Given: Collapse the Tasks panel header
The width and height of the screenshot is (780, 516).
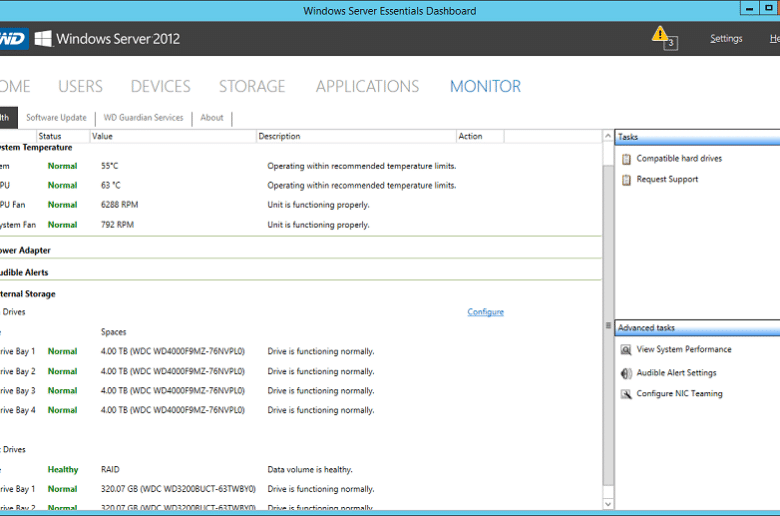Looking at the screenshot, I should (x=697, y=137).
